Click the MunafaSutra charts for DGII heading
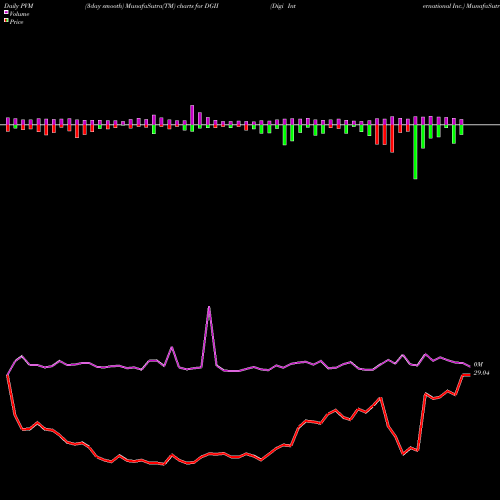The height and width of the screenshot is (500, 500). [152, 6]
